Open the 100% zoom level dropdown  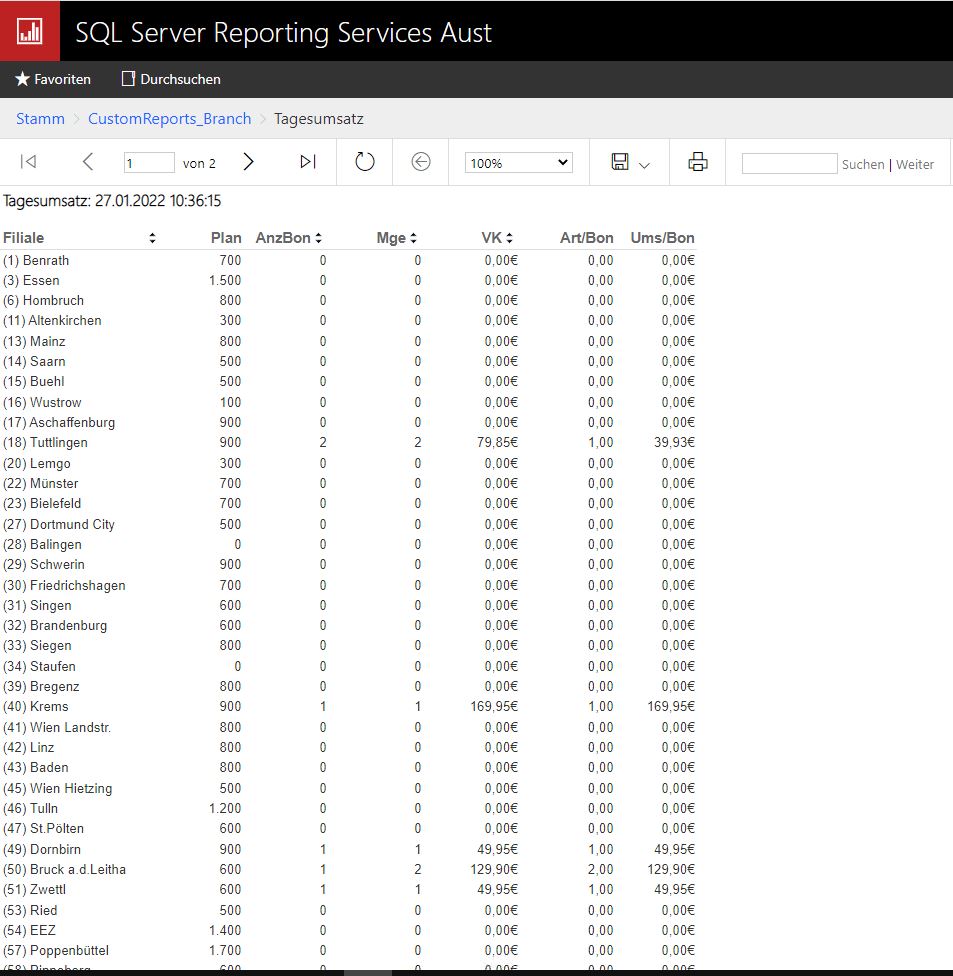(x=518, y=163)
